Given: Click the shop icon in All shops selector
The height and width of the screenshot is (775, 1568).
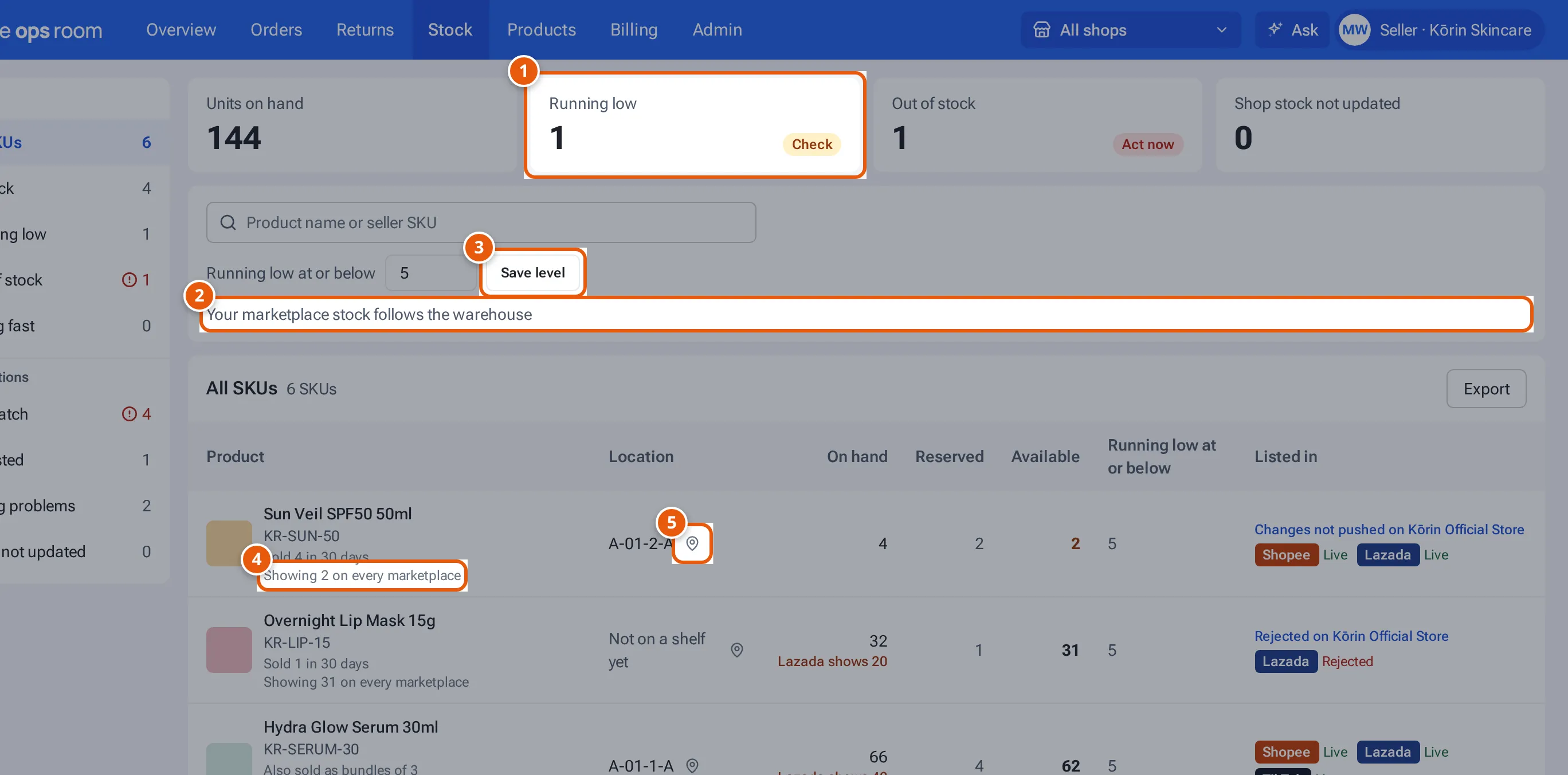Looking at the screenshot, I should click(x=1041, y=30).
